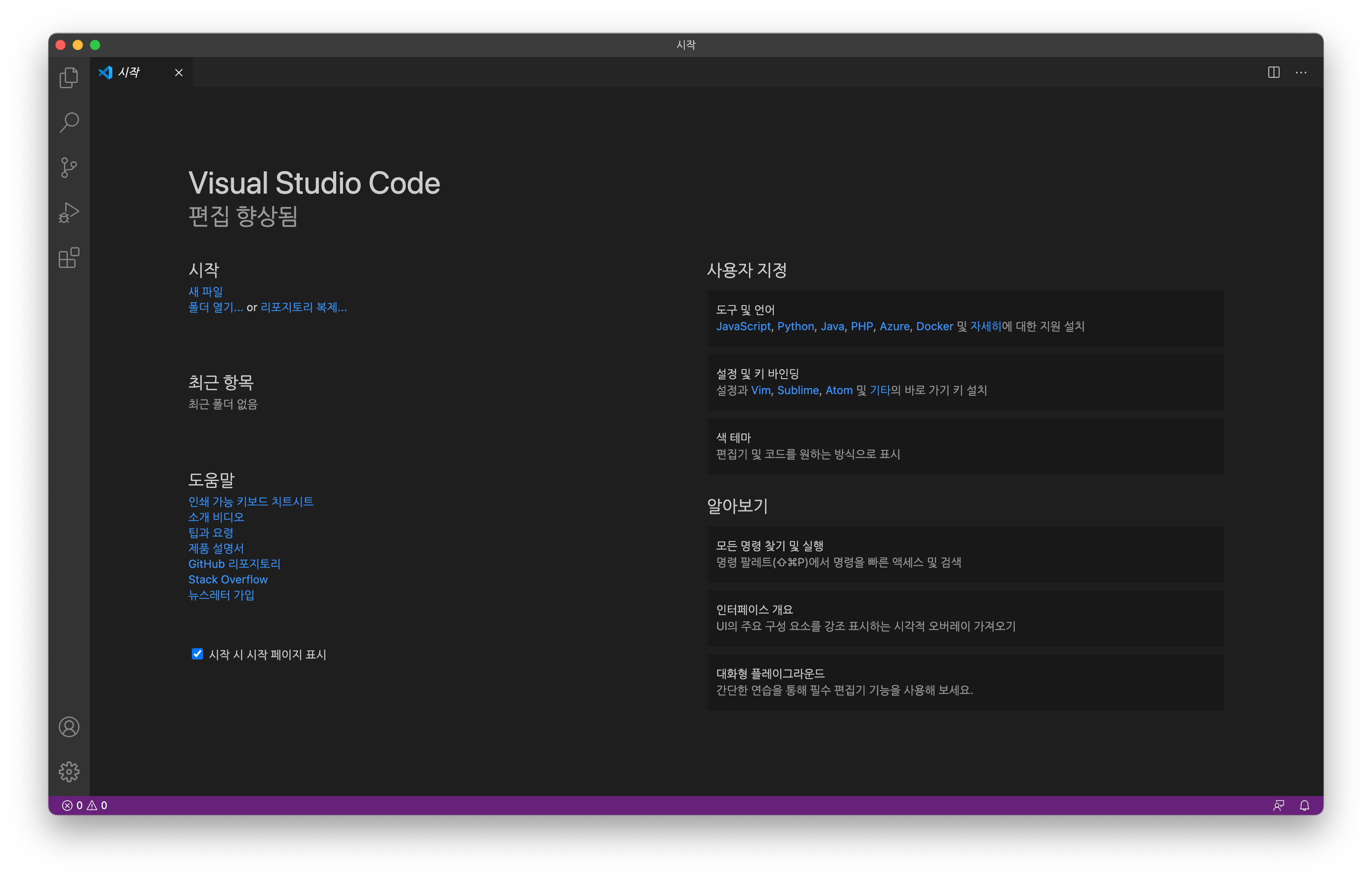Close the '시작' tab

(178, 73)
